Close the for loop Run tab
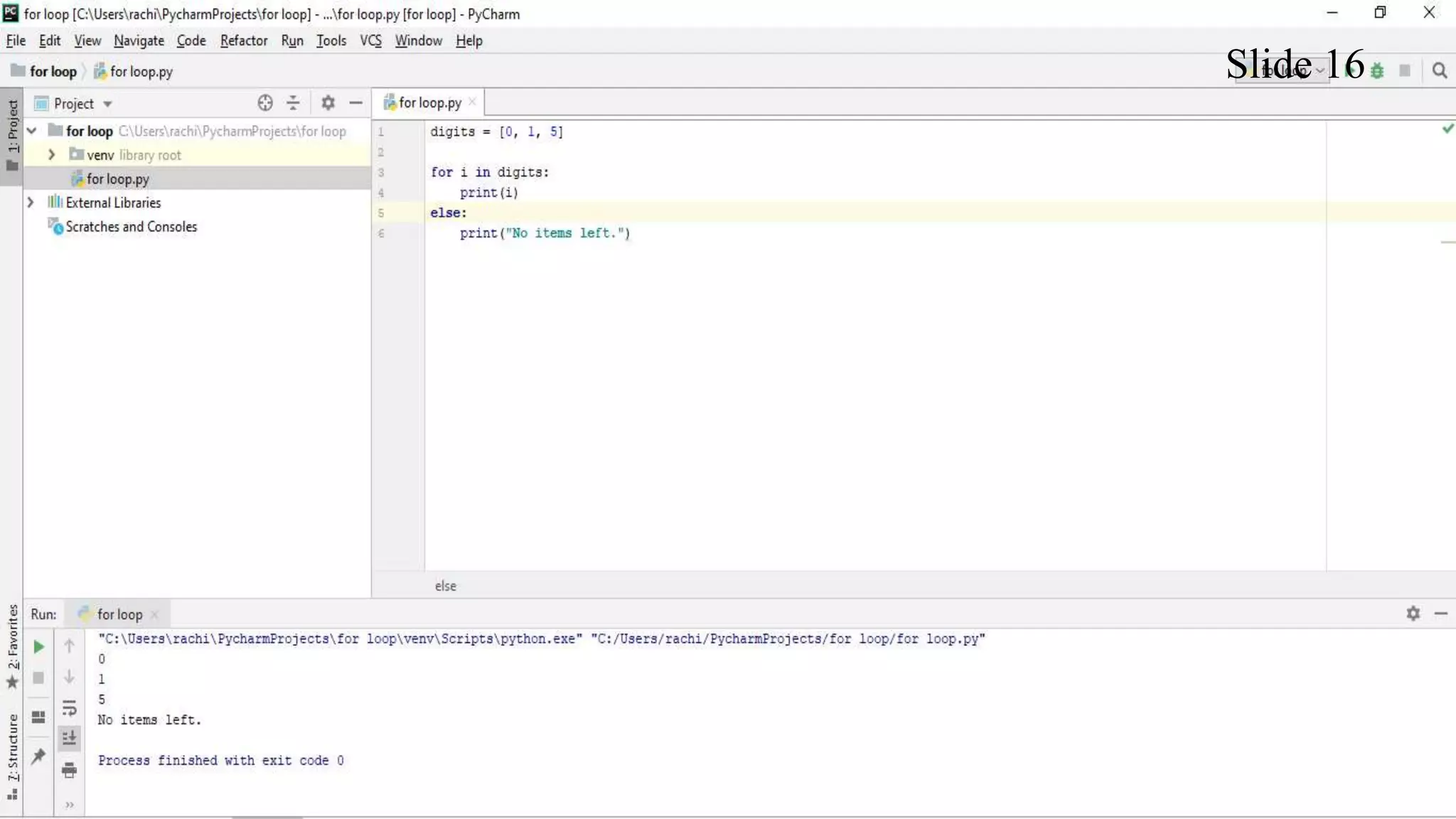 coord(154,614)
